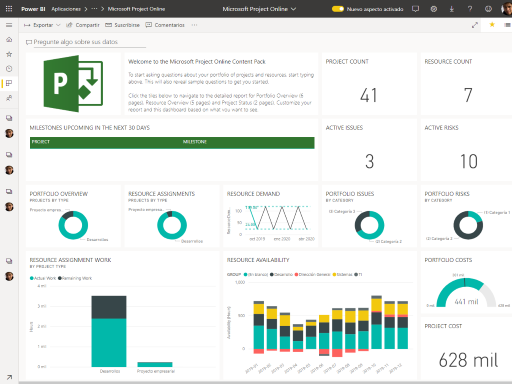The image size is (512, 384).
Task: Open Apps icon in sidebar
Action: coord(9,83)
